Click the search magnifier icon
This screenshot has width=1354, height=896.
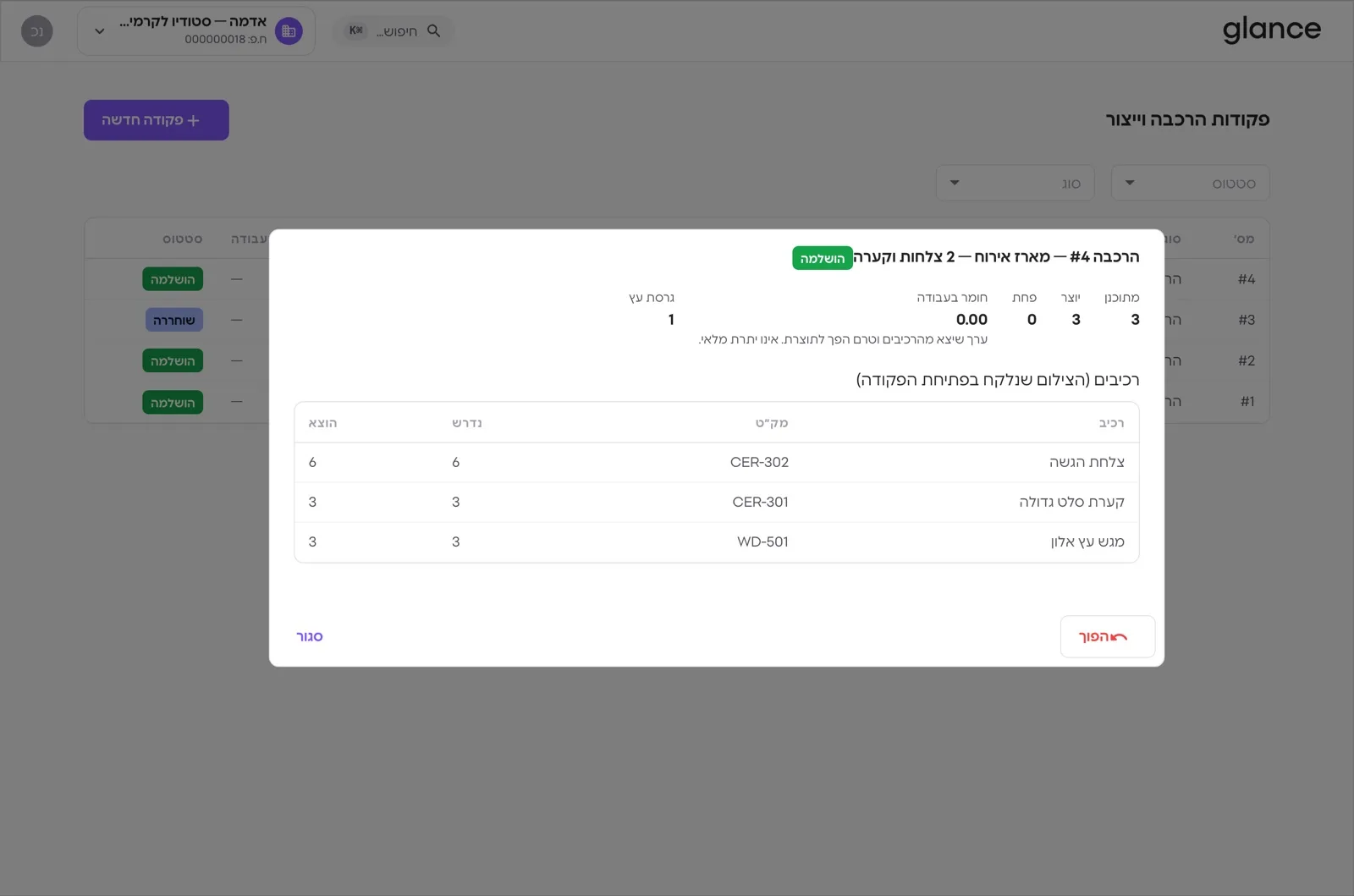[x=434, y=30]
